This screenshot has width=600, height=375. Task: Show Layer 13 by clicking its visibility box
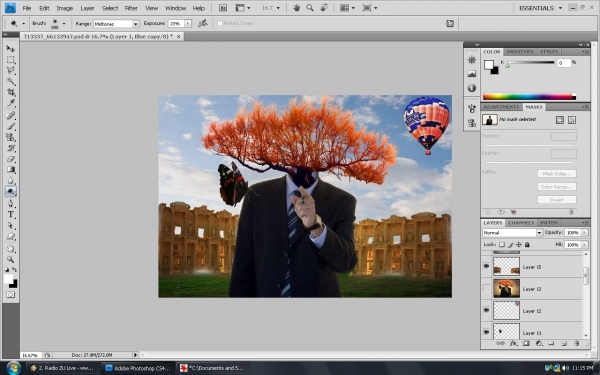pos(486,288)
